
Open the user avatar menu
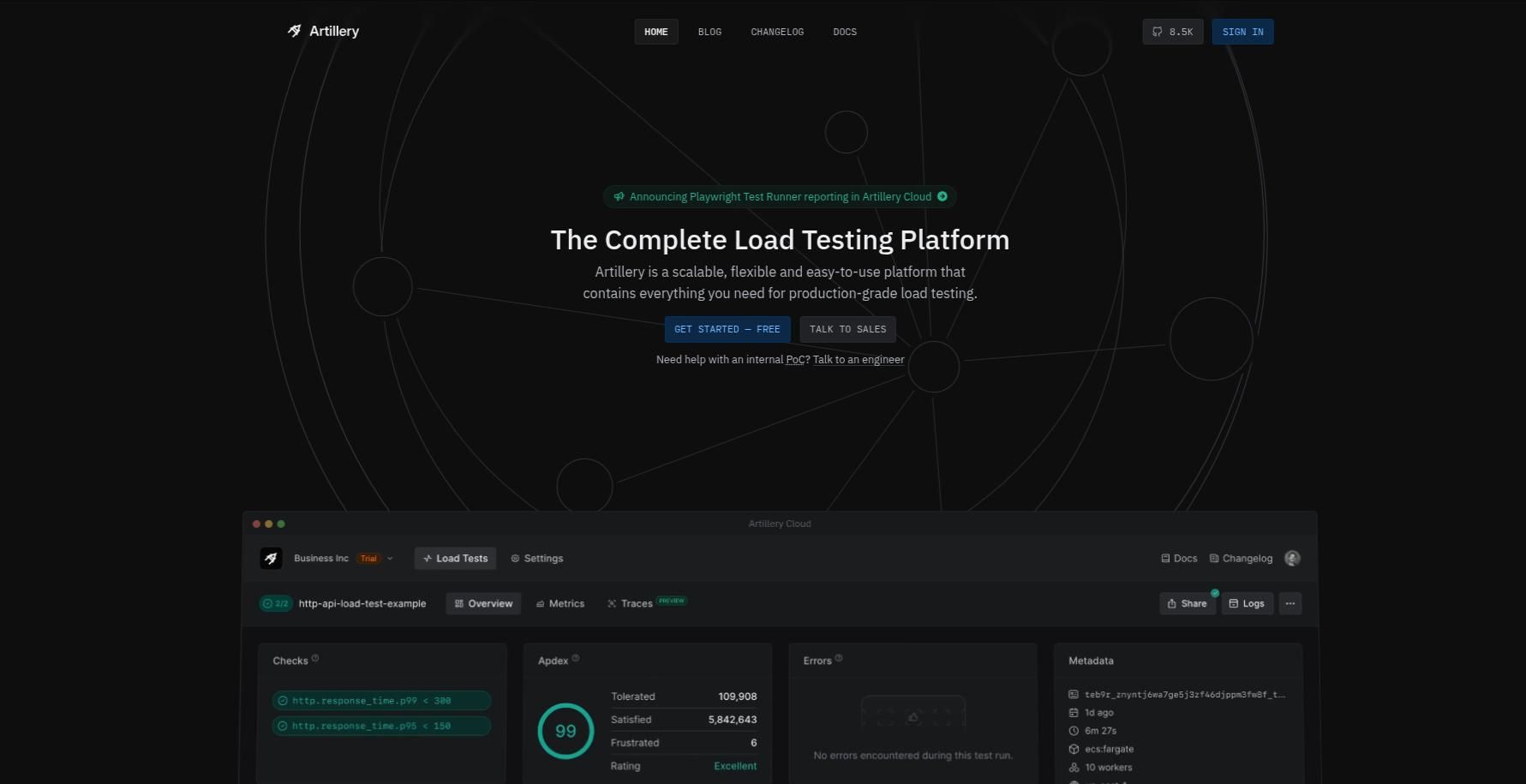[1293, 558]
